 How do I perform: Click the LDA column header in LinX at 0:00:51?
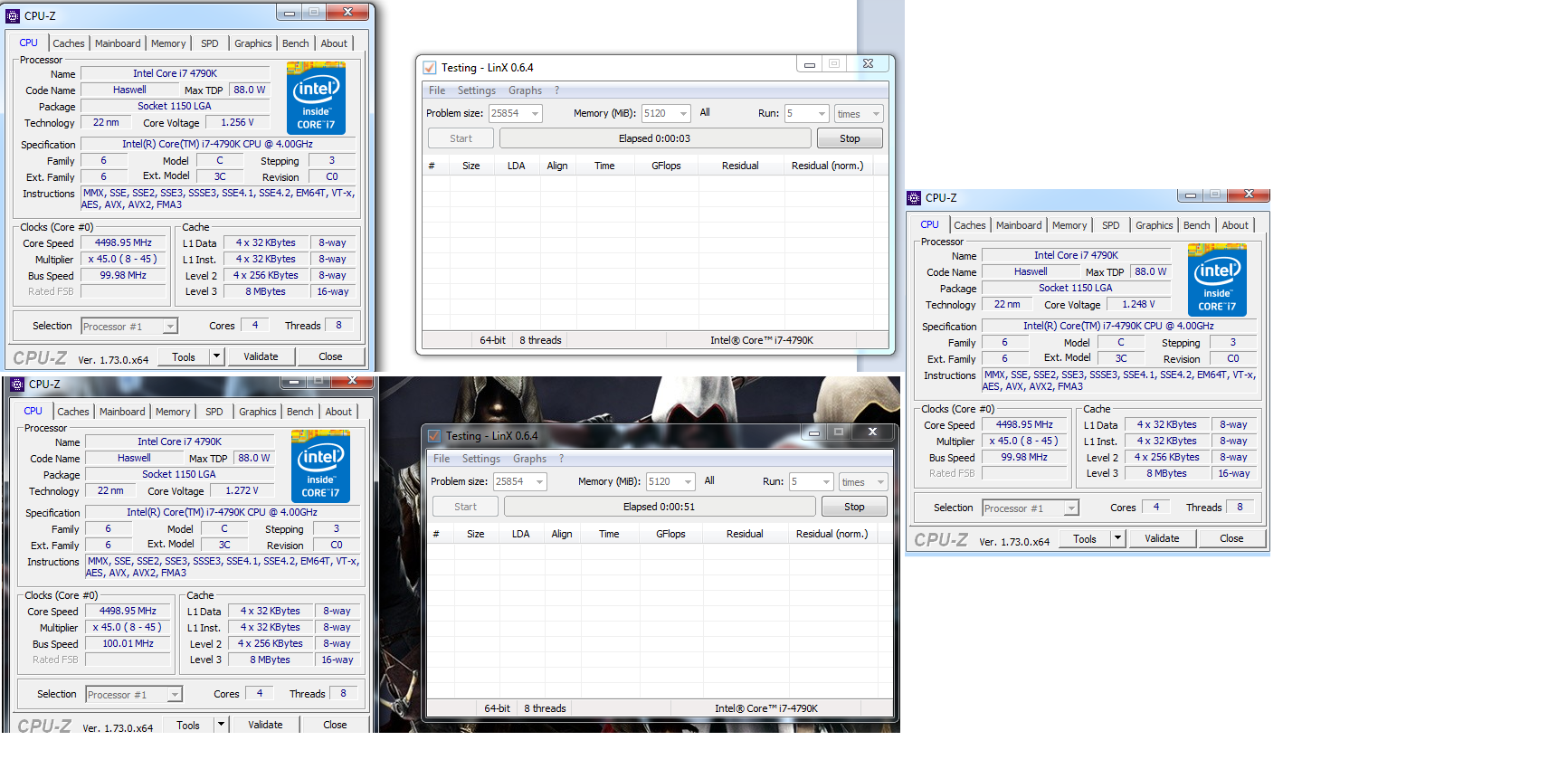pyautogui.click(x=520, y=534)
